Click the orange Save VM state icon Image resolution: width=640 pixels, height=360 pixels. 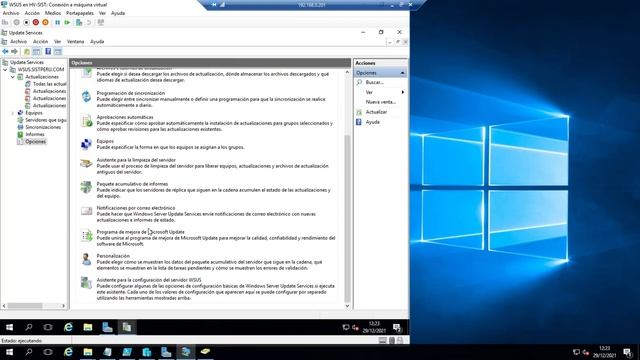45,22
